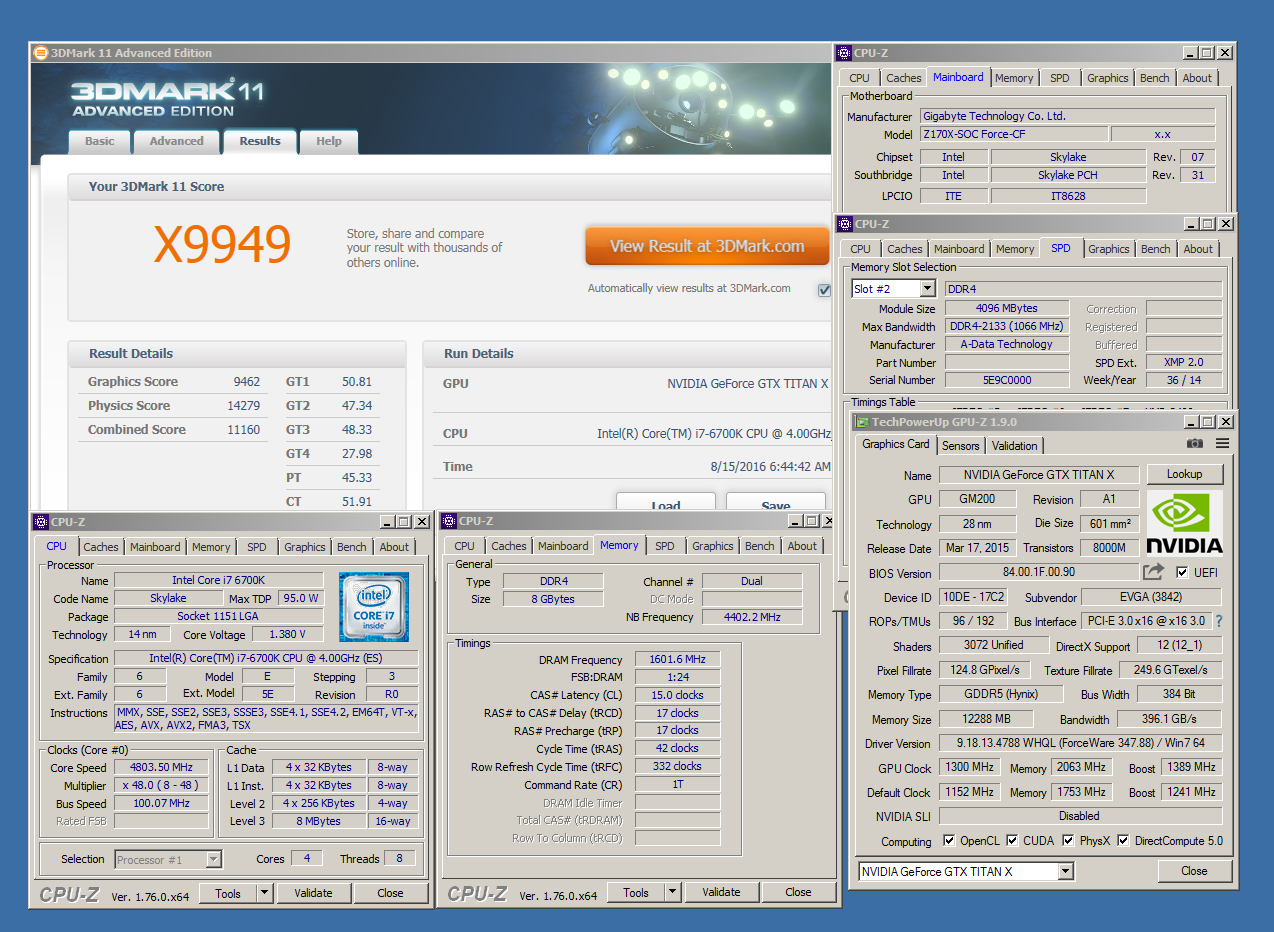The height and width of the screenshot is (932, 1274).
Task: Toggle the UEFI checkbox in GPU-Z
Action: click(1182, 573)
